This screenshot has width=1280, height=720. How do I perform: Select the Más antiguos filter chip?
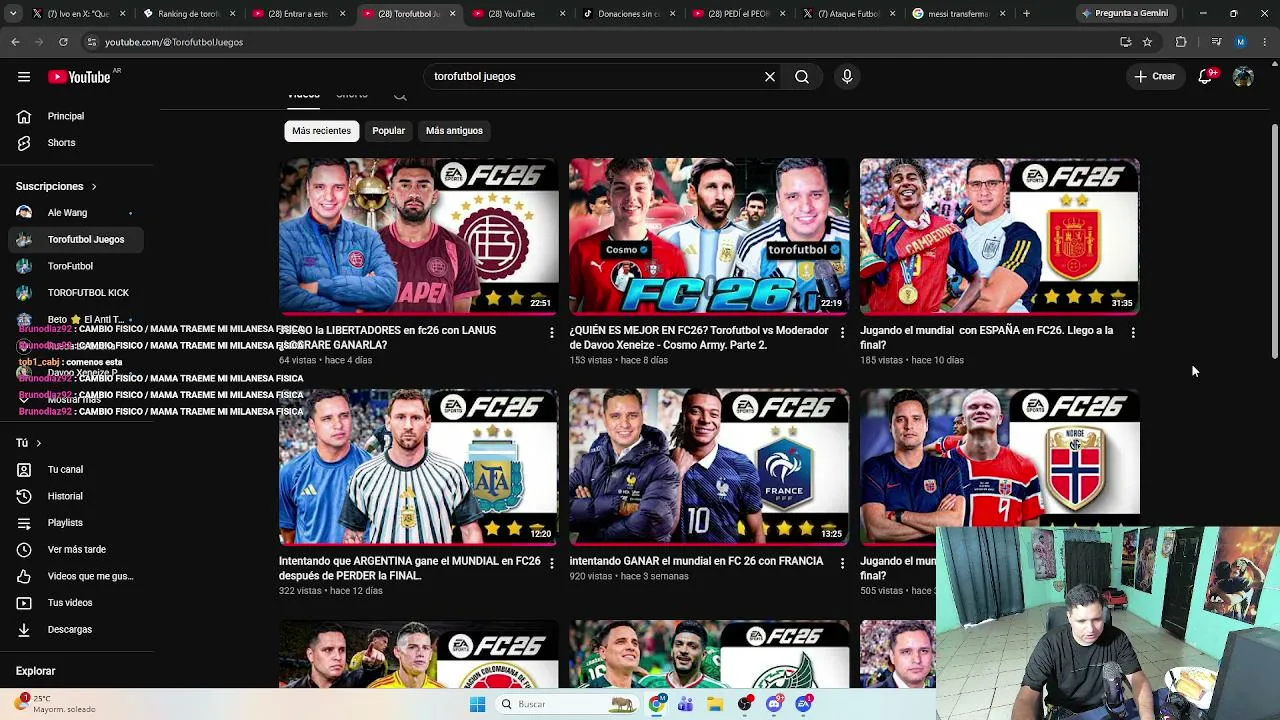(454, 131)
